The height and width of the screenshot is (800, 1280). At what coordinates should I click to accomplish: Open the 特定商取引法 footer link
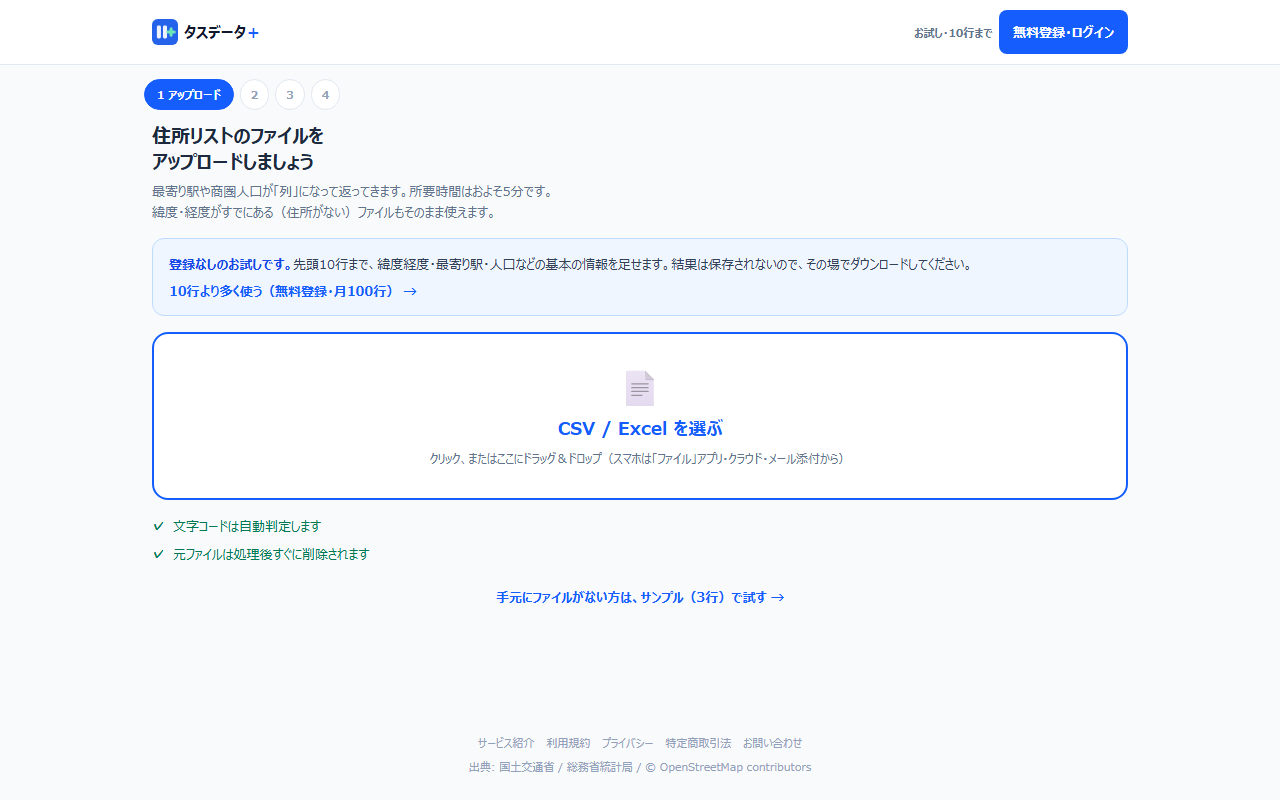(x=698, y=743)
